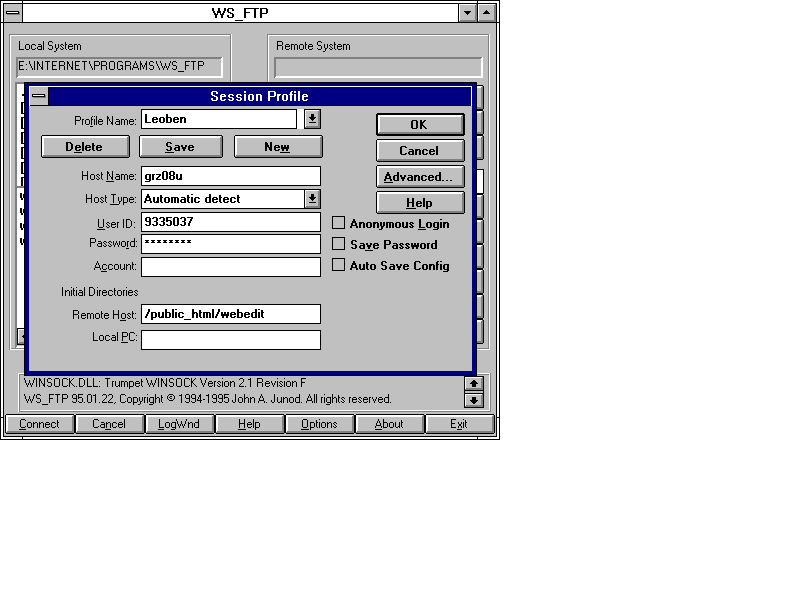This screenshot has height=600, width=800.
Task: Click the empty Account field
Action: tap(231, 267)
